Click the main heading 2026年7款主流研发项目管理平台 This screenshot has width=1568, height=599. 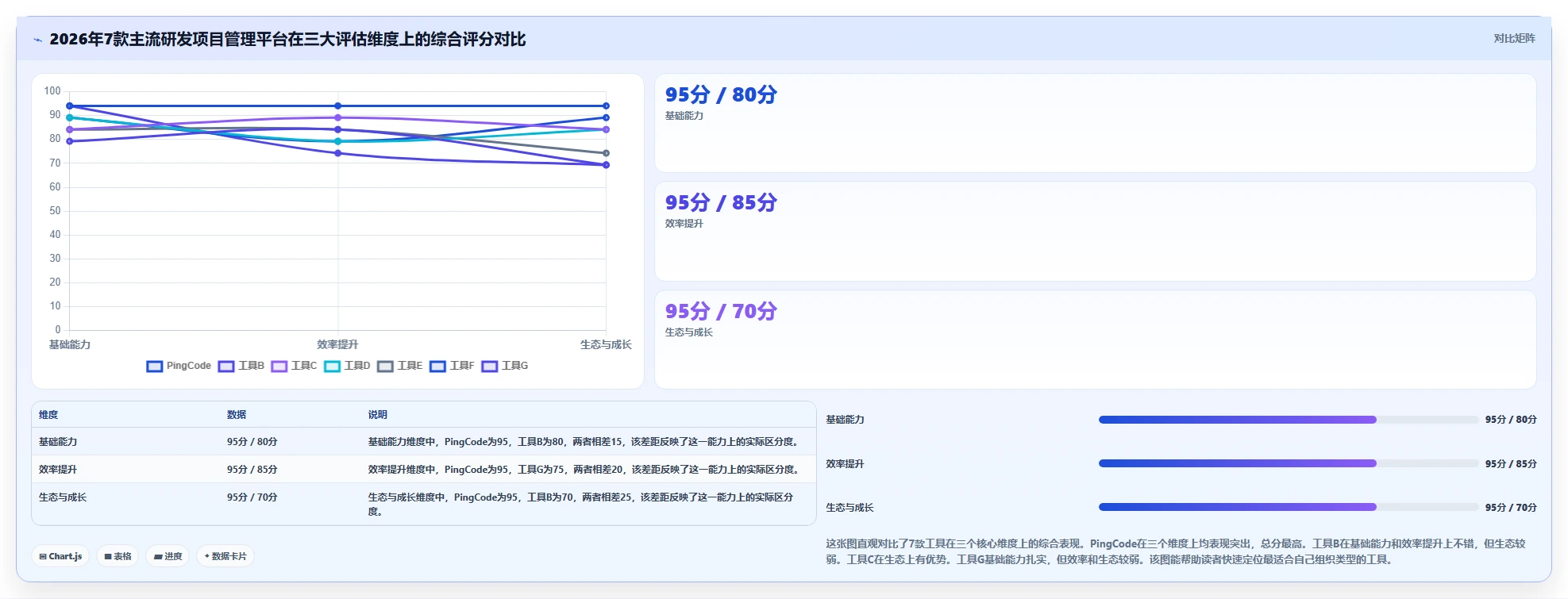click(x=287, y=40)
